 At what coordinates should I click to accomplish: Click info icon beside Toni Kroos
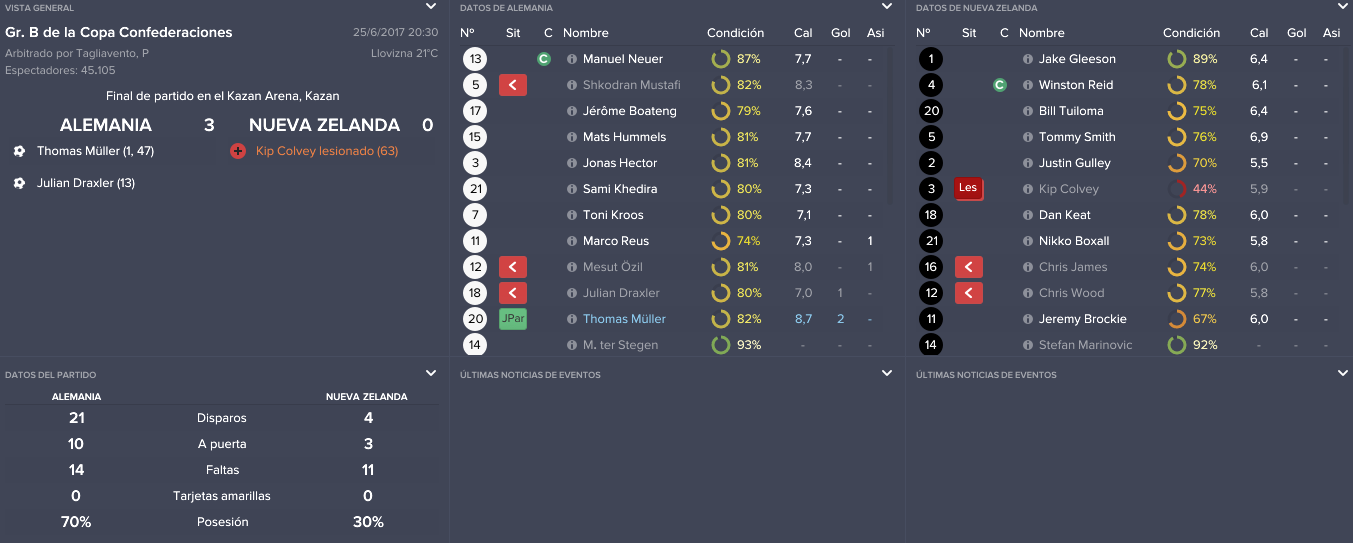pos(571,215)
